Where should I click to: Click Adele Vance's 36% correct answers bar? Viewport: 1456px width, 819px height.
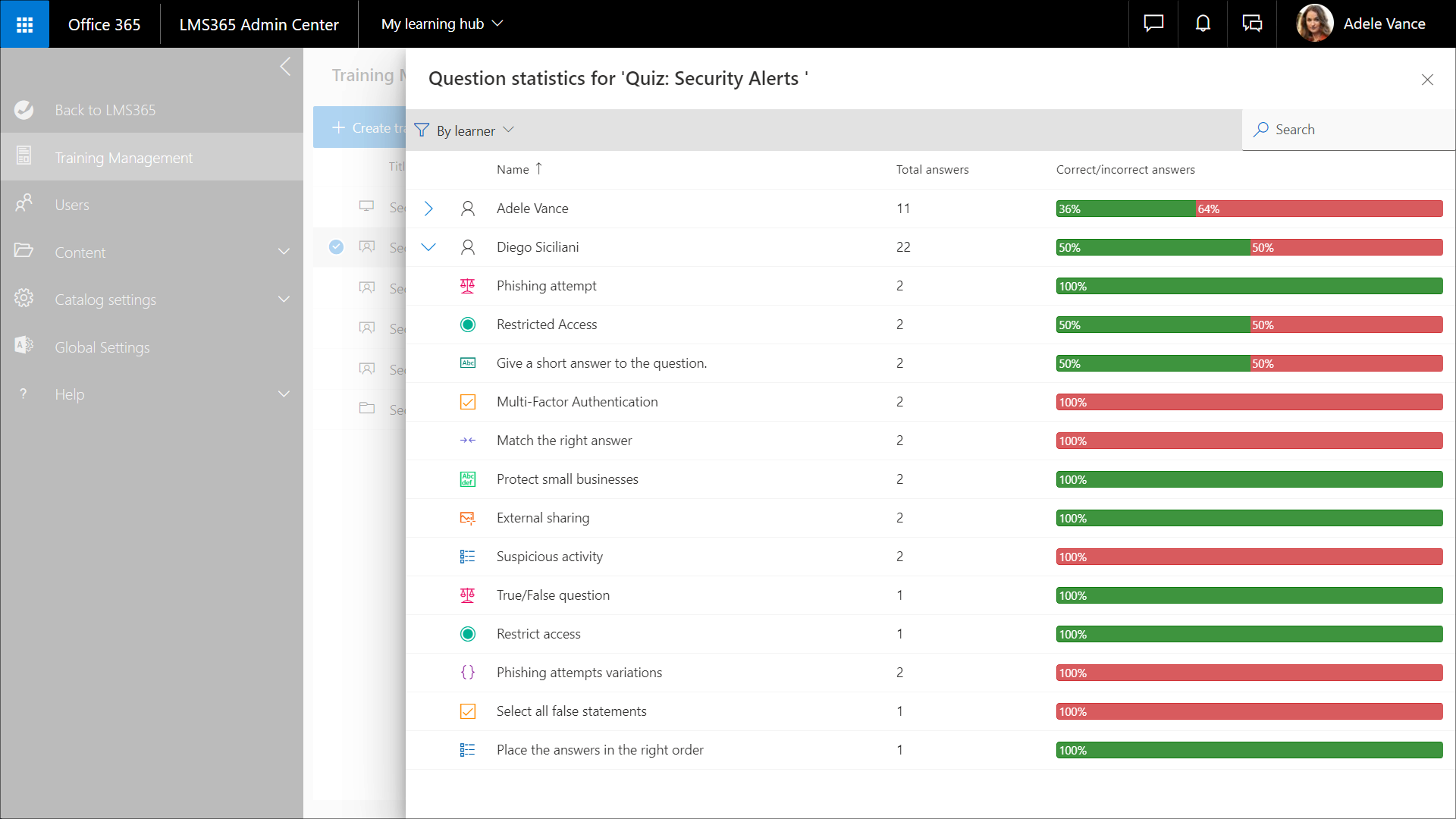tap(1126, 209)
